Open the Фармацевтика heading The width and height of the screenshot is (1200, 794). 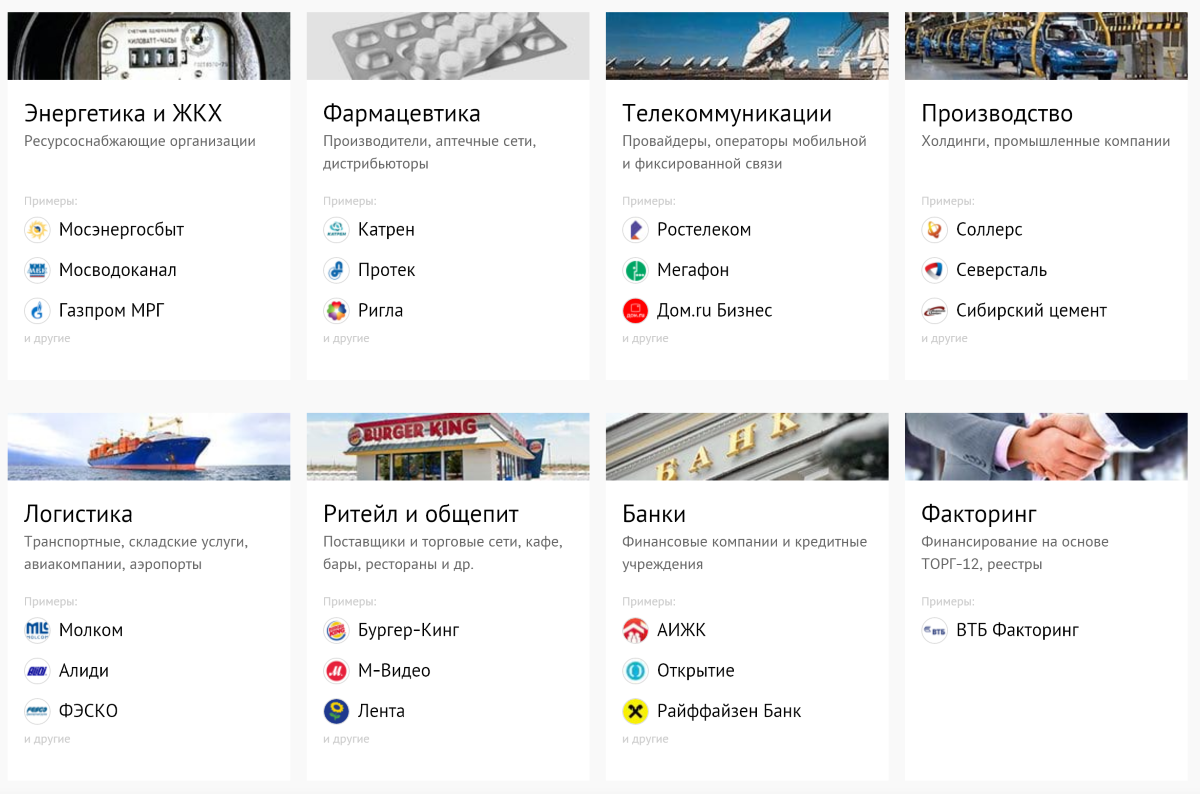(402, 113)
